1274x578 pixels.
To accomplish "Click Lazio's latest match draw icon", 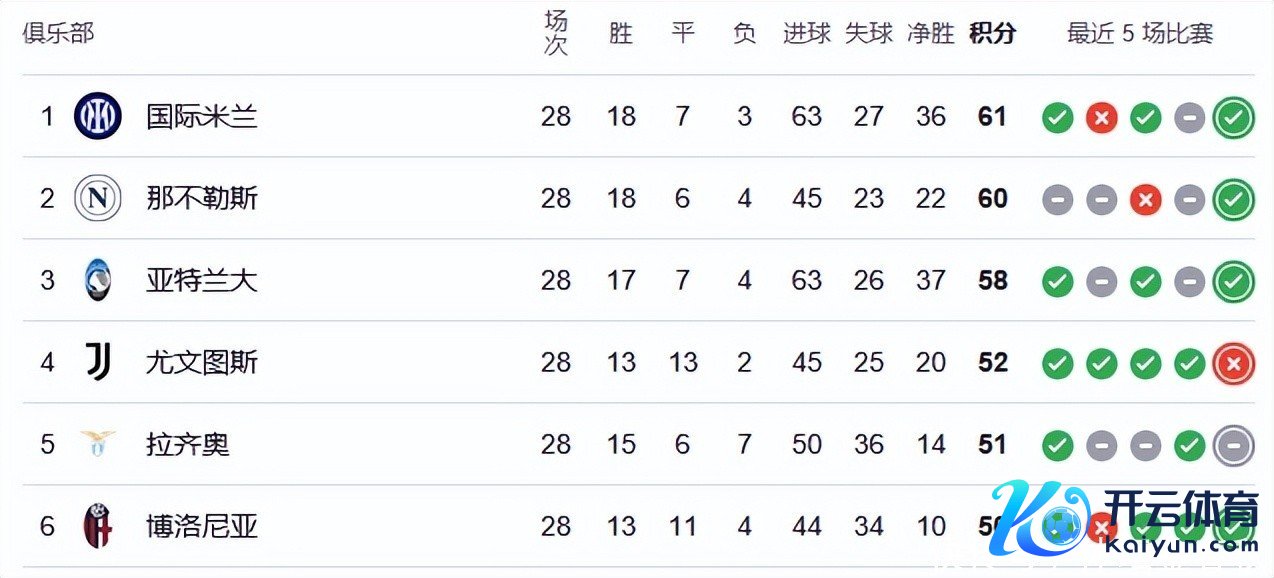I will pos(1233,446).
